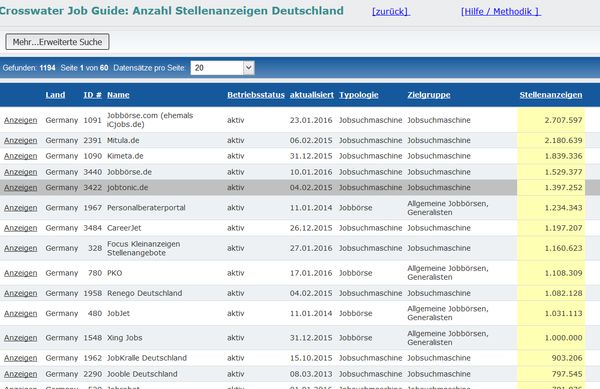This screenshot has width=600, height=389.
Task: Click Anzeigen for Renego Deutschland row
Action: (21, 293)
